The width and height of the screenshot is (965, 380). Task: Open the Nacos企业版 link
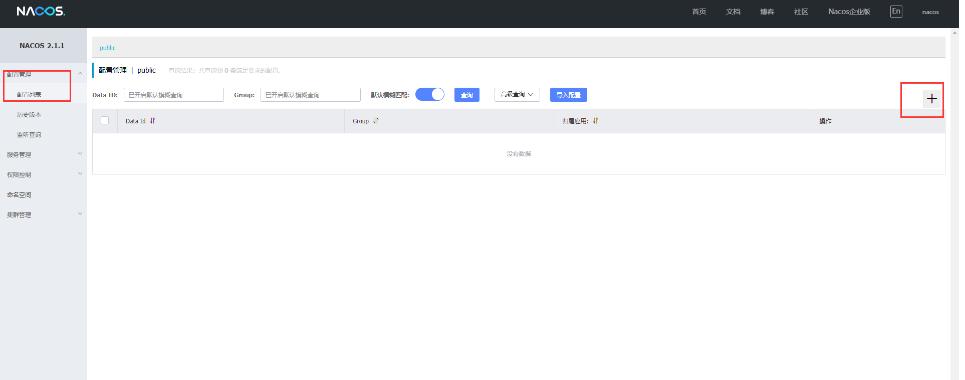849,12
